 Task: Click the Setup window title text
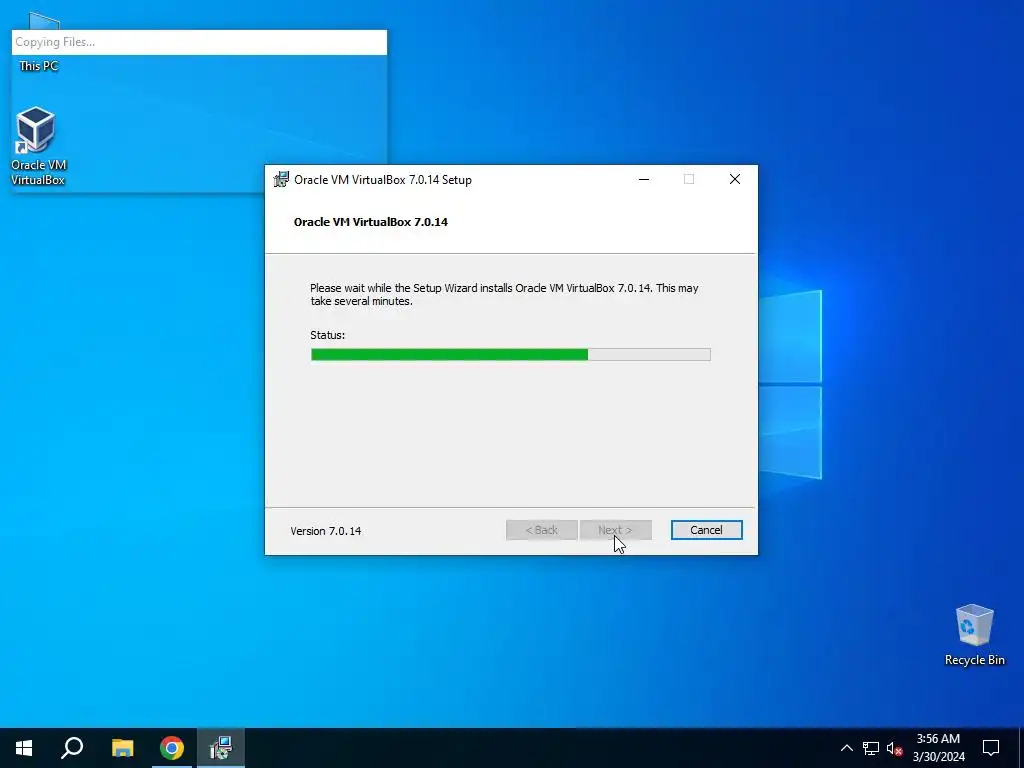coord(383,180)
